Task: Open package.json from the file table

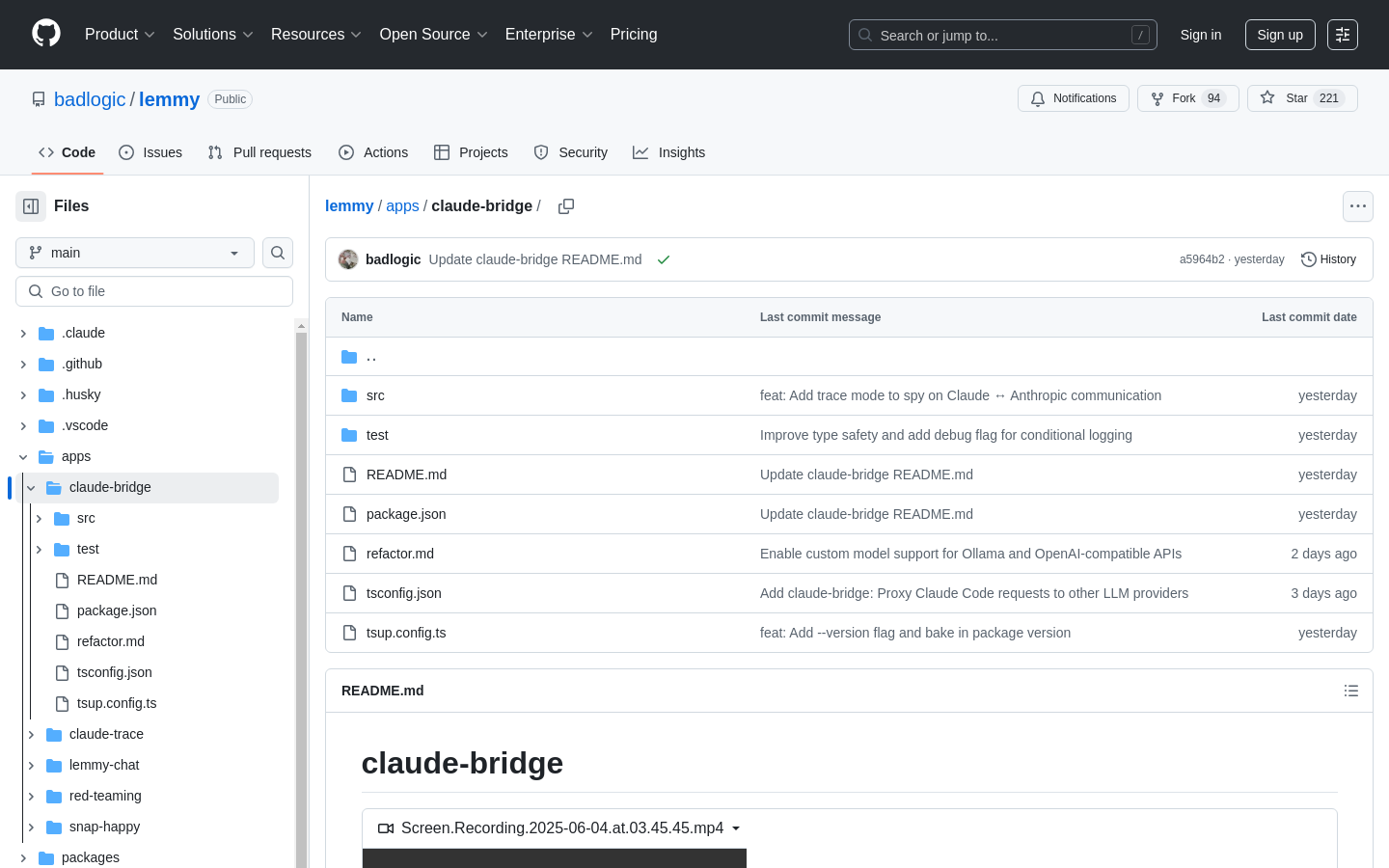Action: click(406, 514)
